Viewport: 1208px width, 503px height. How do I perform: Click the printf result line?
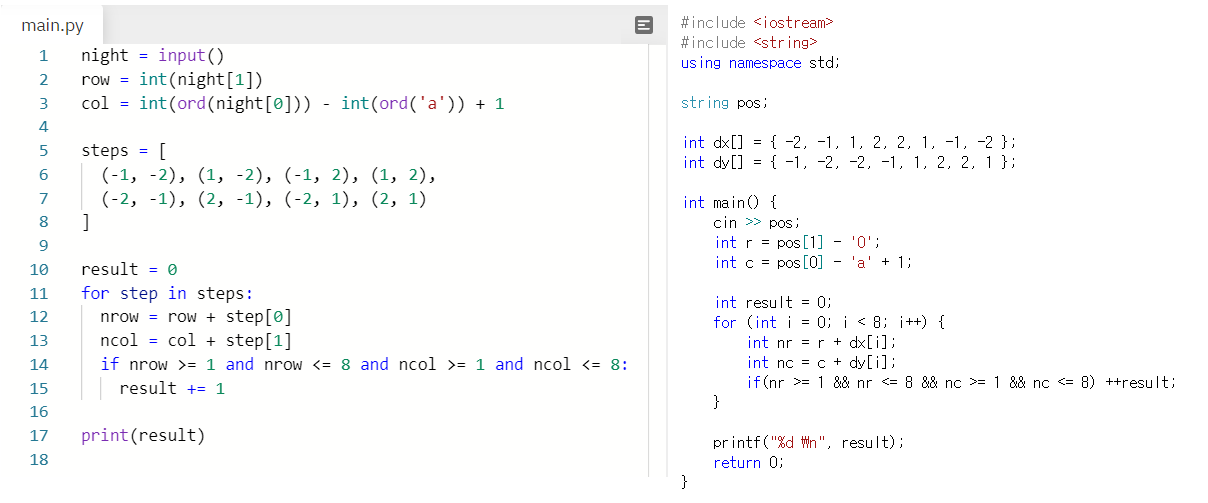click(809, 442)
